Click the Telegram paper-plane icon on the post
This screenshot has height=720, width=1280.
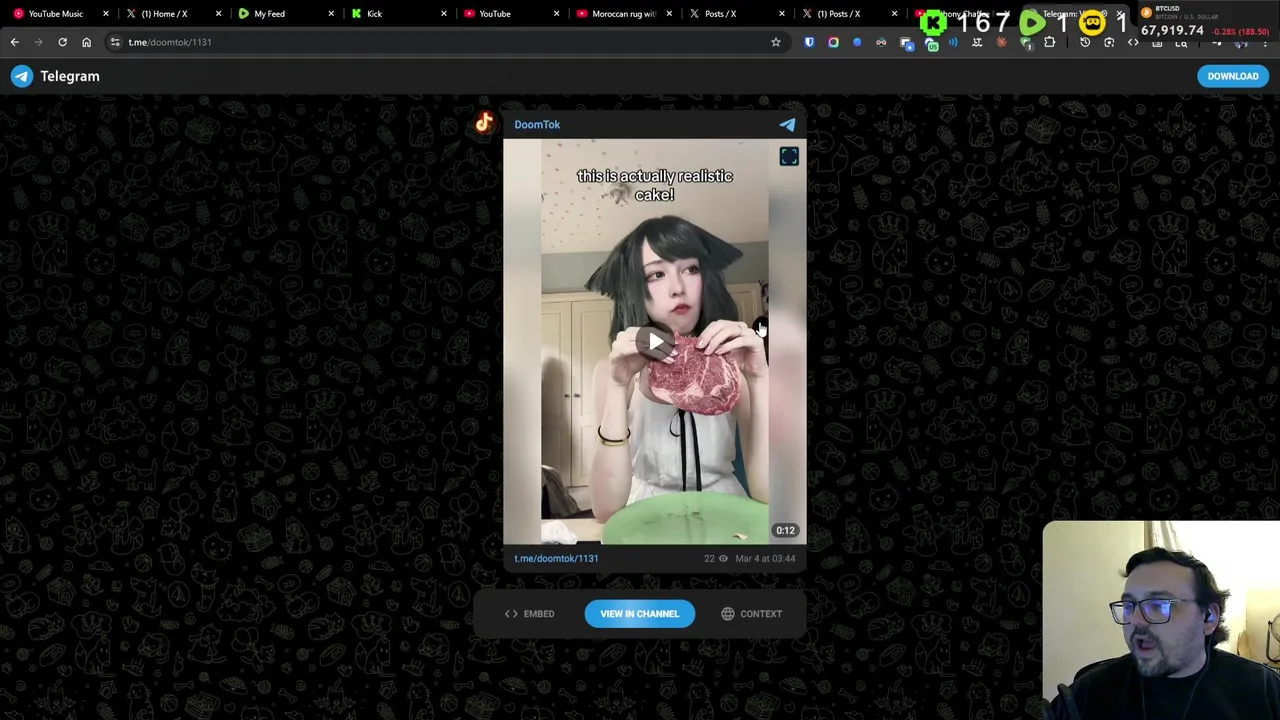(787, 124)
